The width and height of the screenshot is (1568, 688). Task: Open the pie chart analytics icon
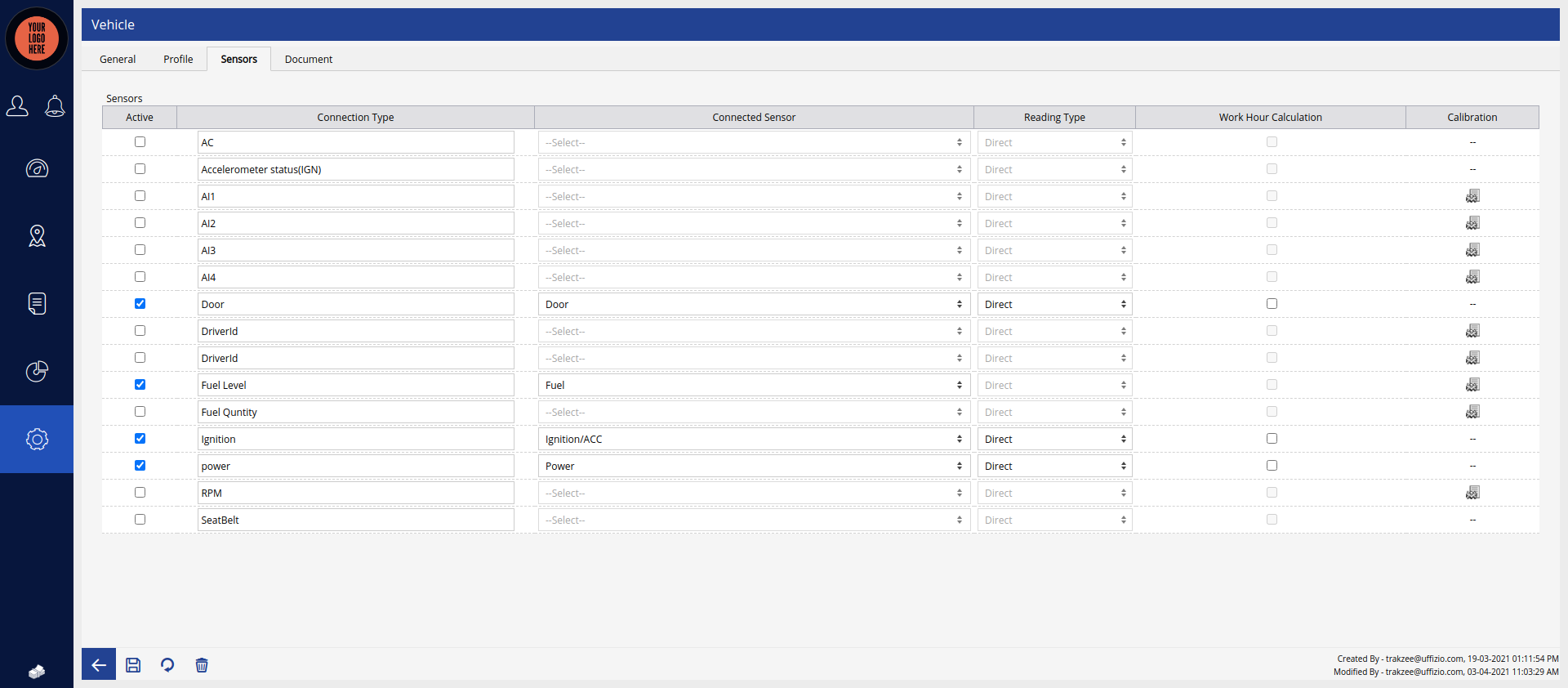tap(37, 371)
